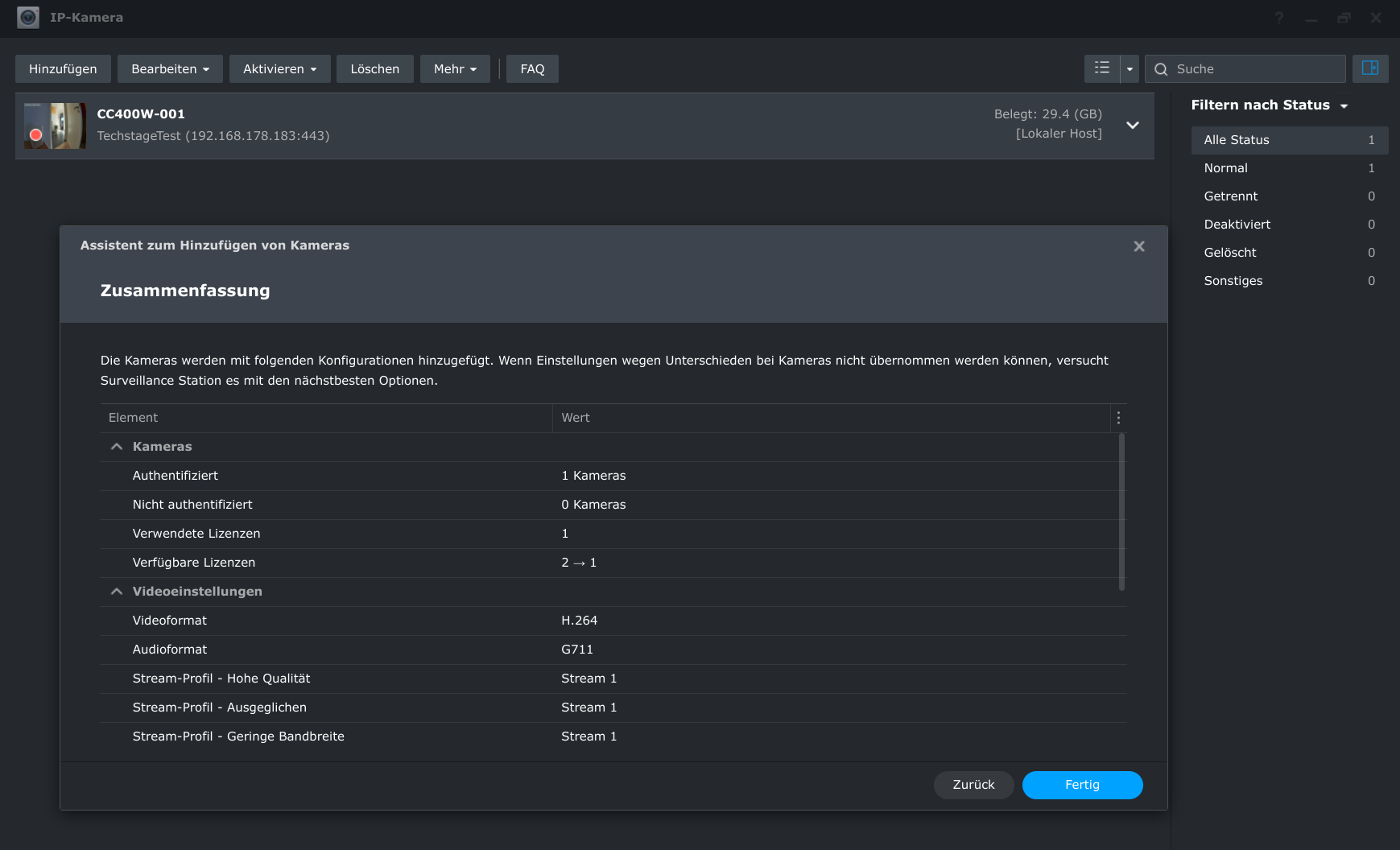Select the CC400W-001 camera thumbnail
This screenshot has height=850, width=1400.
(55, 126)
